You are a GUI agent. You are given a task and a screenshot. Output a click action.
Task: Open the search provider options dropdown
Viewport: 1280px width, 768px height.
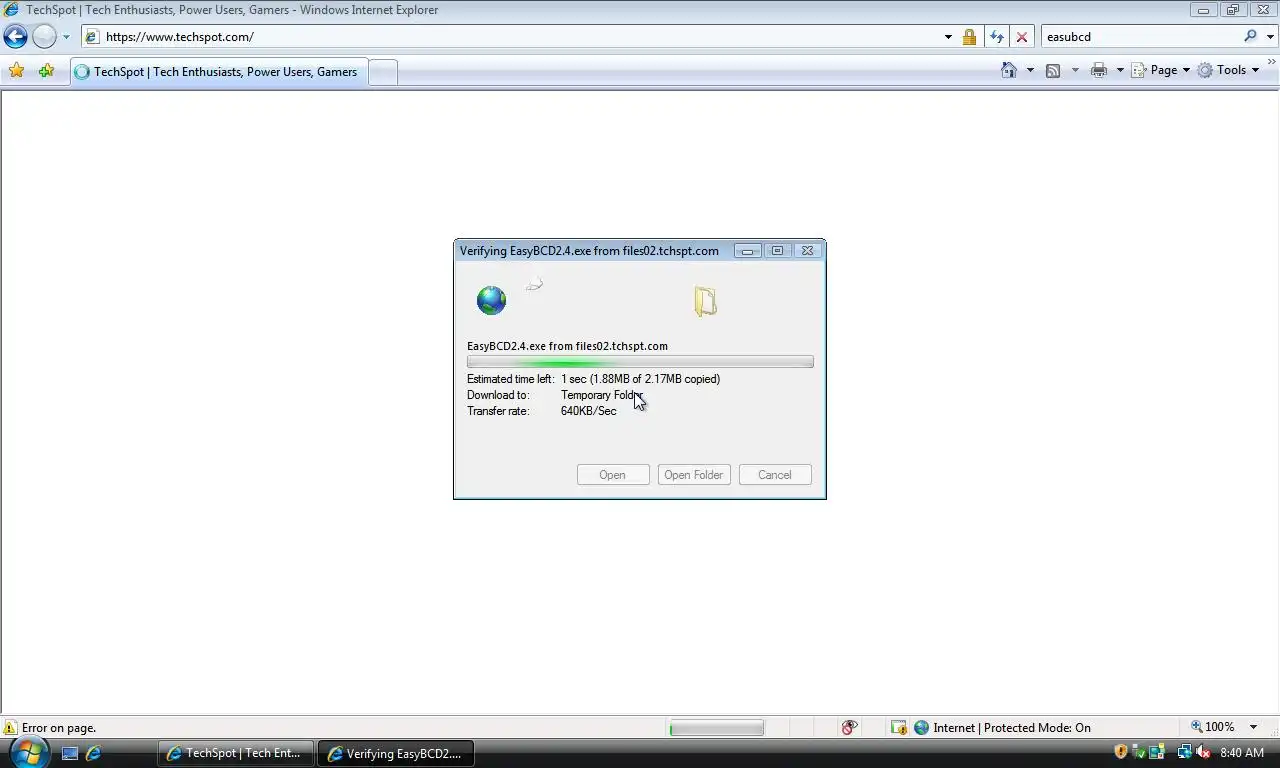pyautogui.click(x=1271, y=37)
